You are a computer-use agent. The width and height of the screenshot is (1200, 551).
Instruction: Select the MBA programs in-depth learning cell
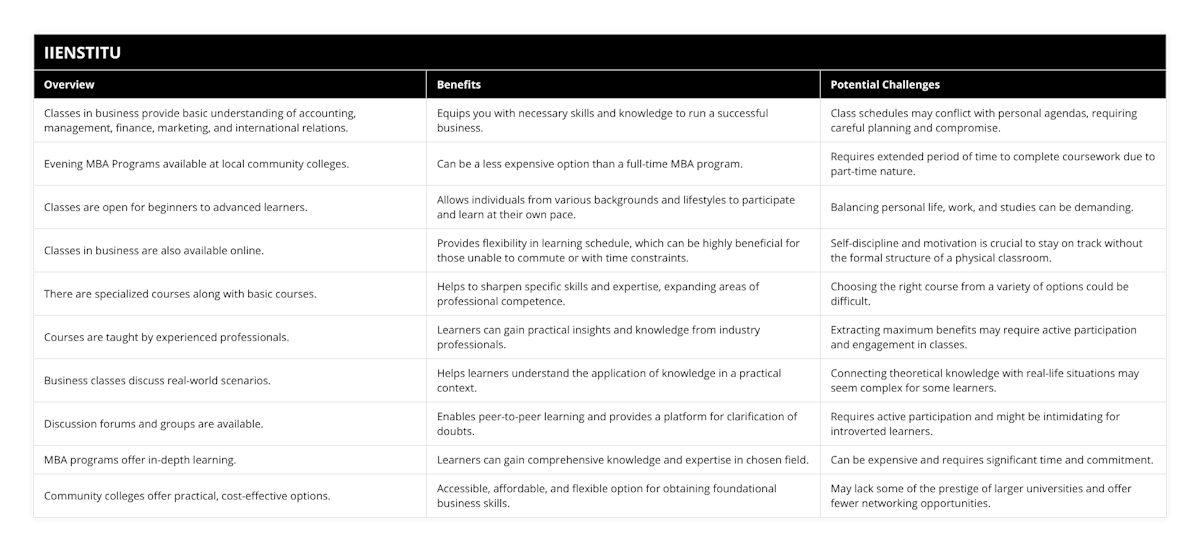point(230,460)
